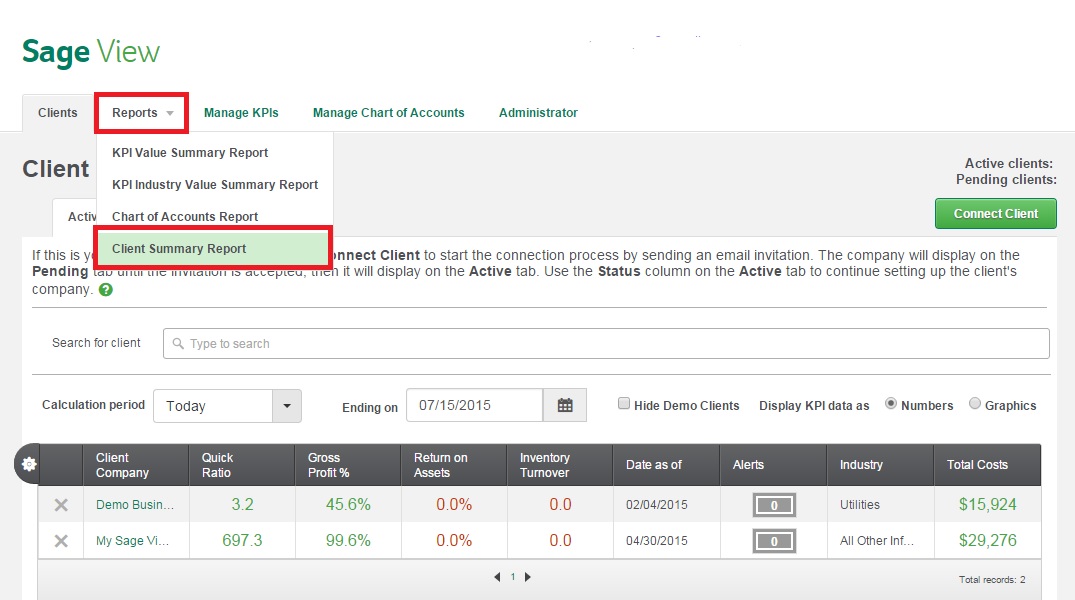The image size is (1075, 600).
Task: Open the KPI Value Summary Report
Action: (190, 153)
